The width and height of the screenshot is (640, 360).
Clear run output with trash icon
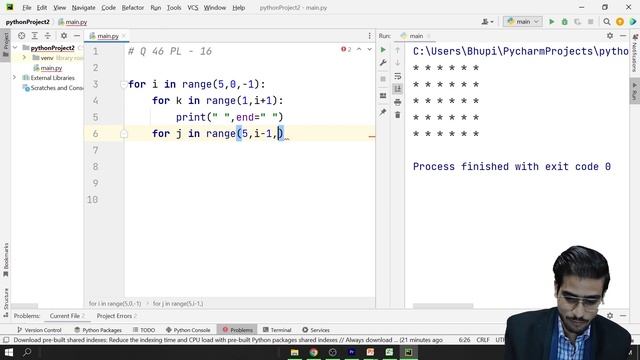[x=398, y=115]
